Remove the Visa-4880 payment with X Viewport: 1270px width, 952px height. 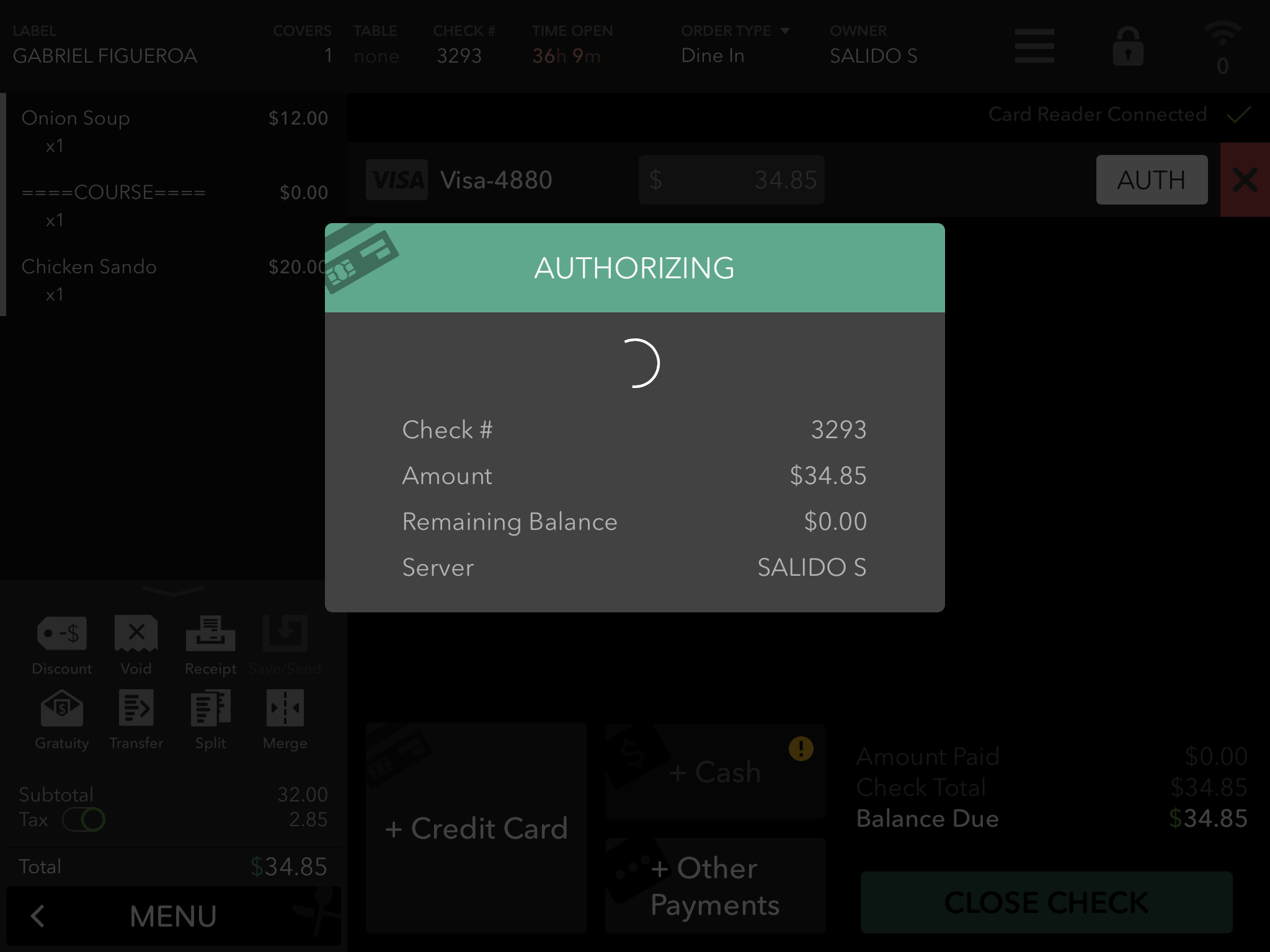pyautogui.click(x=1245, y=180)
